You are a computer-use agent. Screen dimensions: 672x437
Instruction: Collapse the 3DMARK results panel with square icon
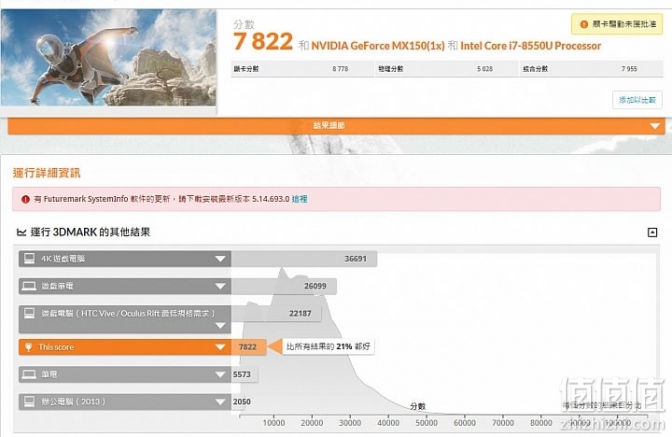click(x=652, y=232)
